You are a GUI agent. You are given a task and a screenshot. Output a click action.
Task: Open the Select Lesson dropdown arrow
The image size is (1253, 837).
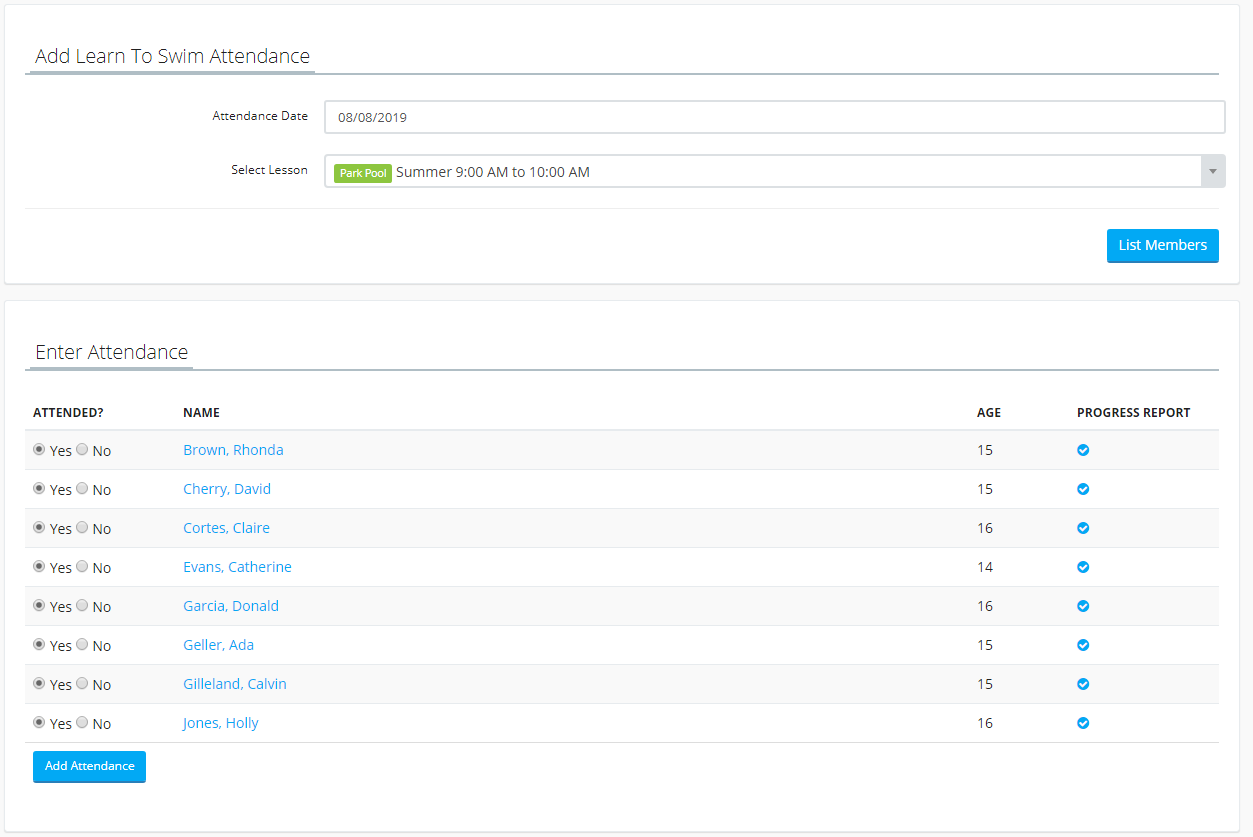(x=1212, y=171)
